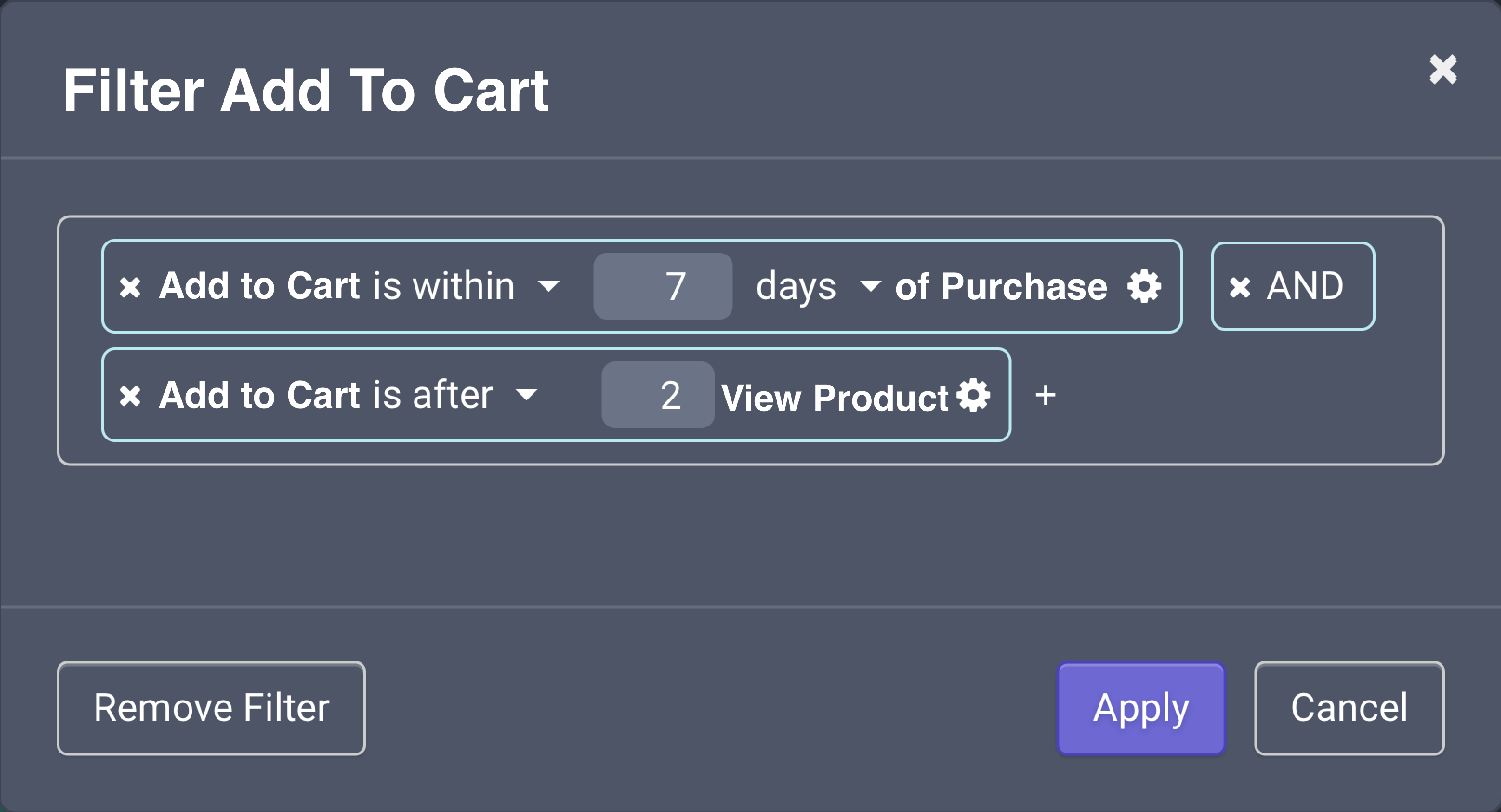The height and width of the screenshot is (812, 1501).
Task: Open the 'is after' operator dropdown
Action: 526,395
